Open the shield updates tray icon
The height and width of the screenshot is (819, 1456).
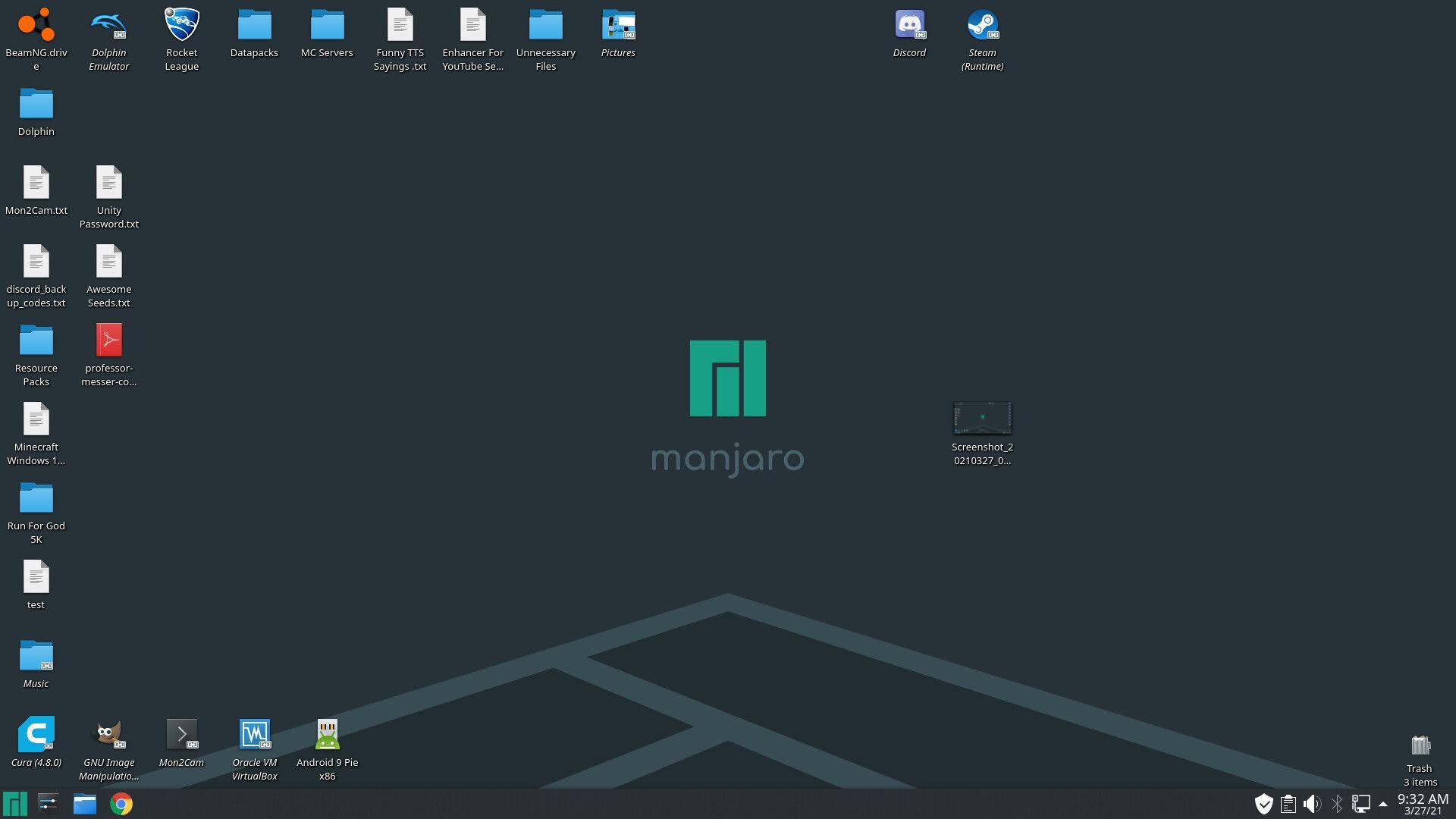click(1263, 804)
